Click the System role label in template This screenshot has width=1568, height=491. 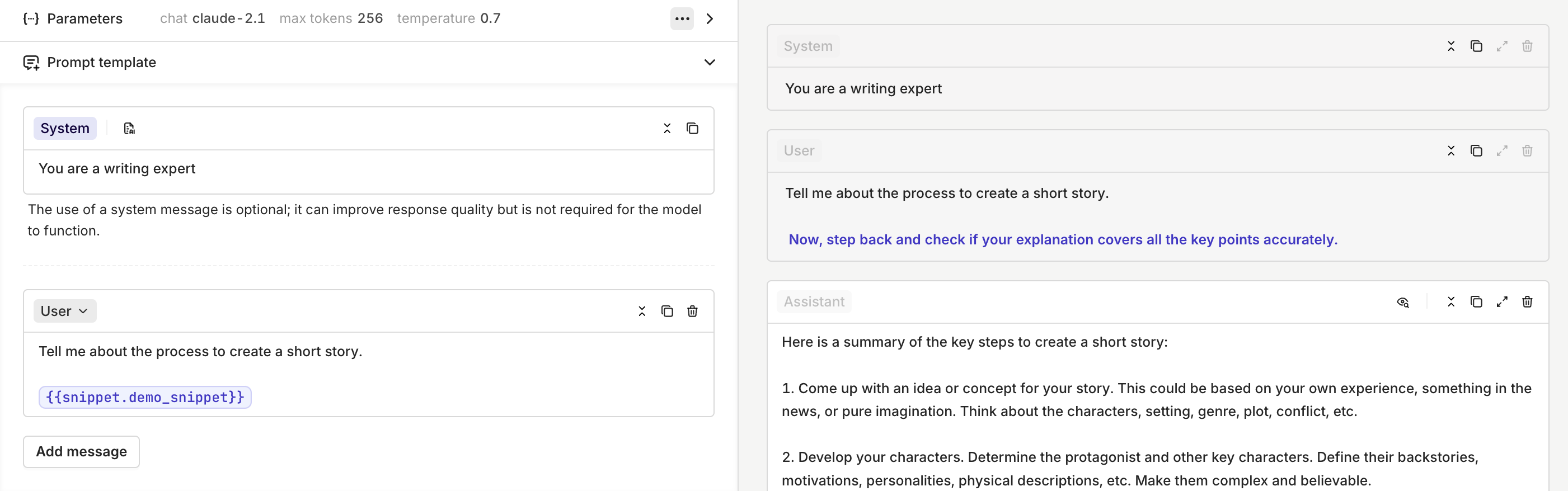click(x=65, y=129)
